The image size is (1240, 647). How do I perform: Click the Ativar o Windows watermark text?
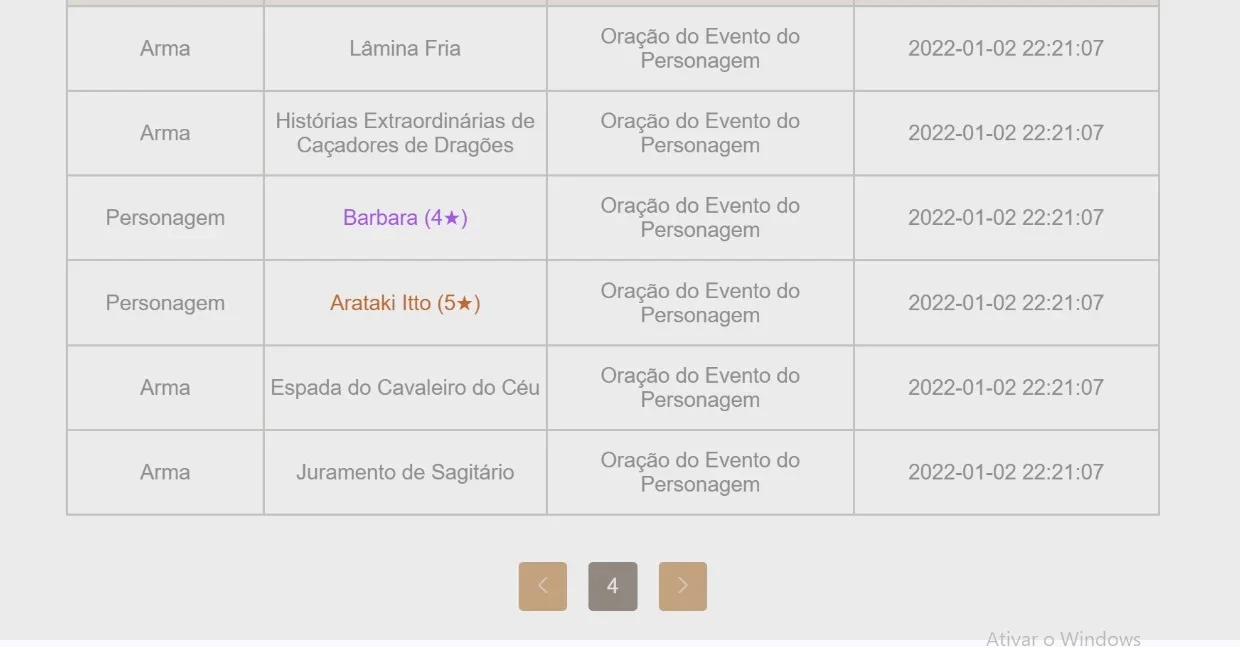click(x=1063, y=638)
